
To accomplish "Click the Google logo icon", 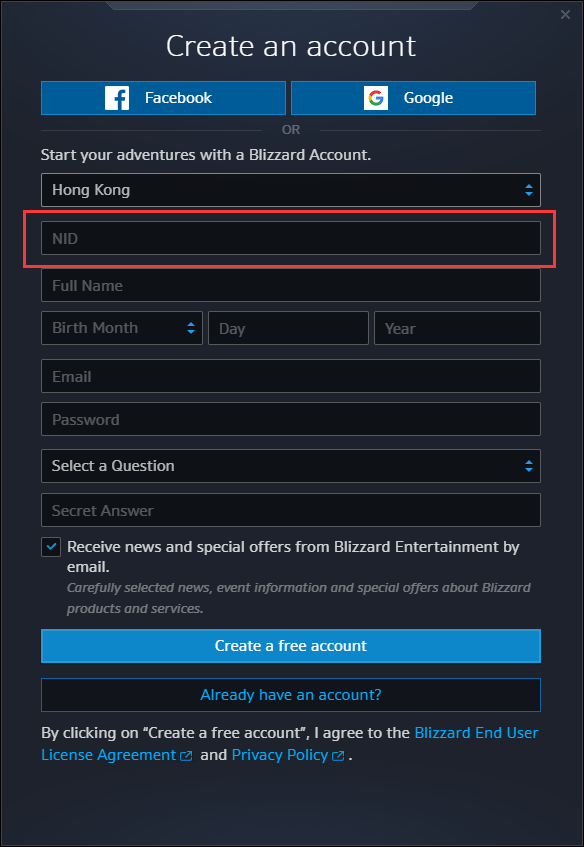I will (x=376, y=98).
